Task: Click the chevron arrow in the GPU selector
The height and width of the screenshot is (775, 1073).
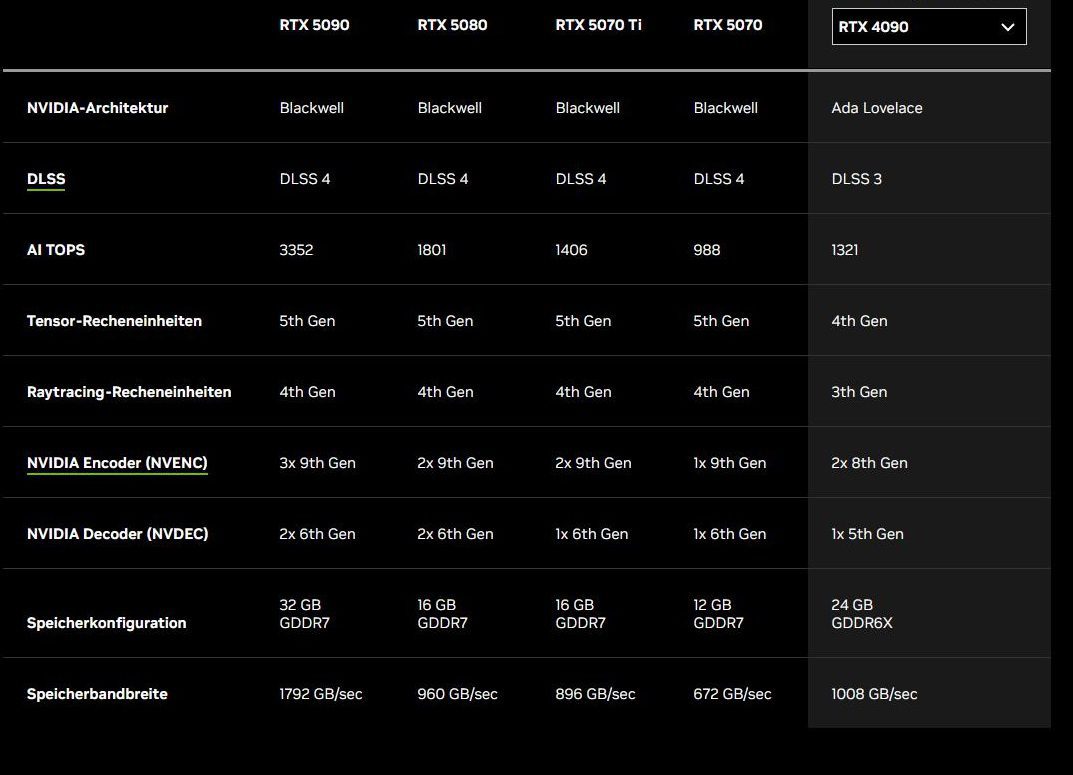Action: [1007, 27]
